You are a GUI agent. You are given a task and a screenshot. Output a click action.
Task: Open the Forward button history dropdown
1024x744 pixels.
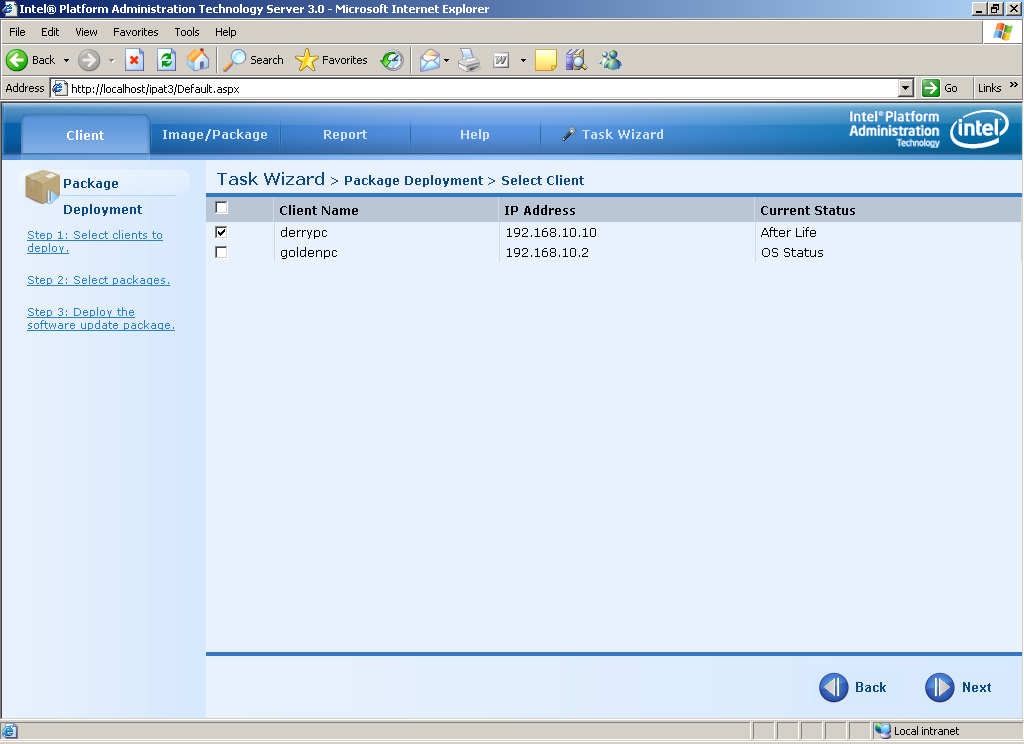click(x=112, y=60)
